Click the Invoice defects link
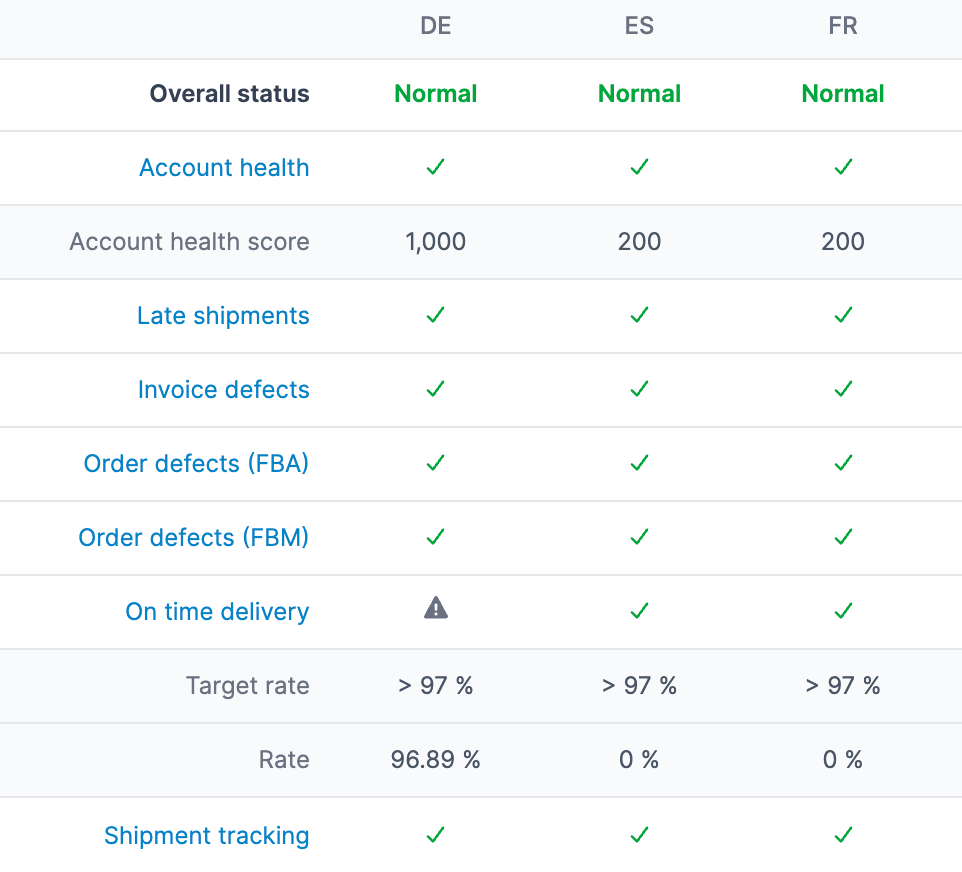This screenshot has width=962, height=872. pos(223,389)
